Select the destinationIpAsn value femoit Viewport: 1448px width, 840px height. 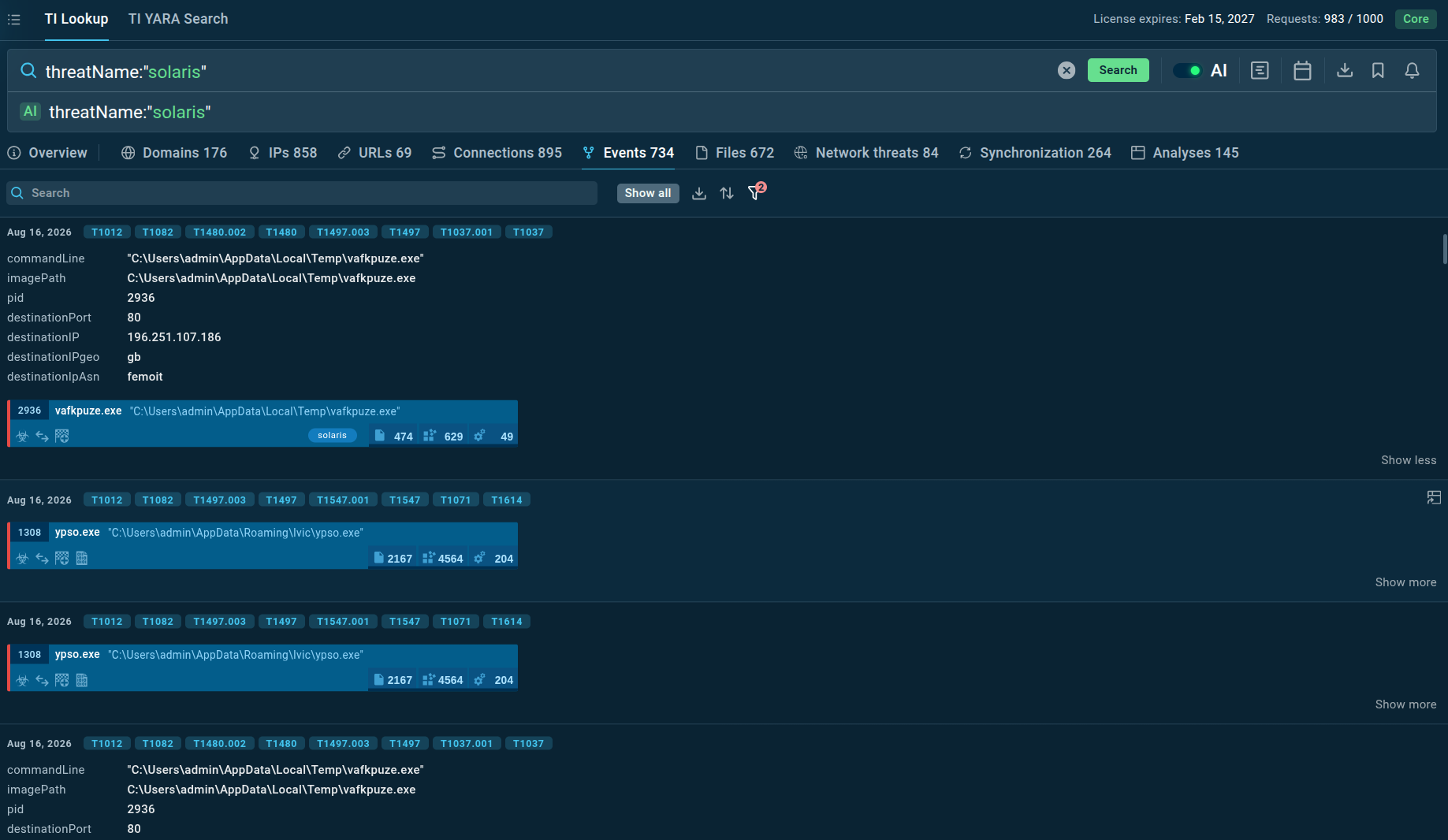pyautogui.click(x=145, y=377)
